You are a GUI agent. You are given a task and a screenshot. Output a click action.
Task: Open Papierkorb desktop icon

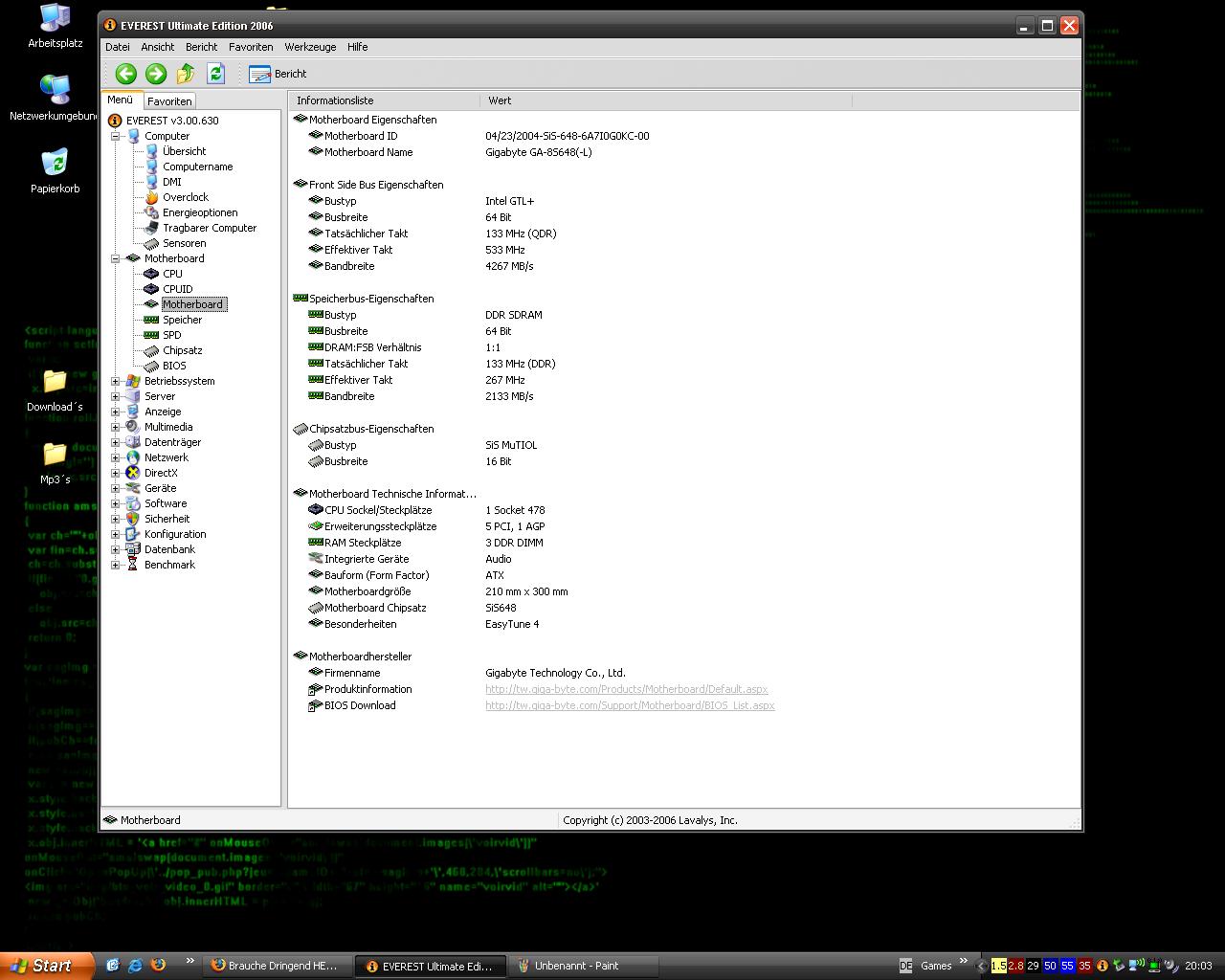[55, 171]
